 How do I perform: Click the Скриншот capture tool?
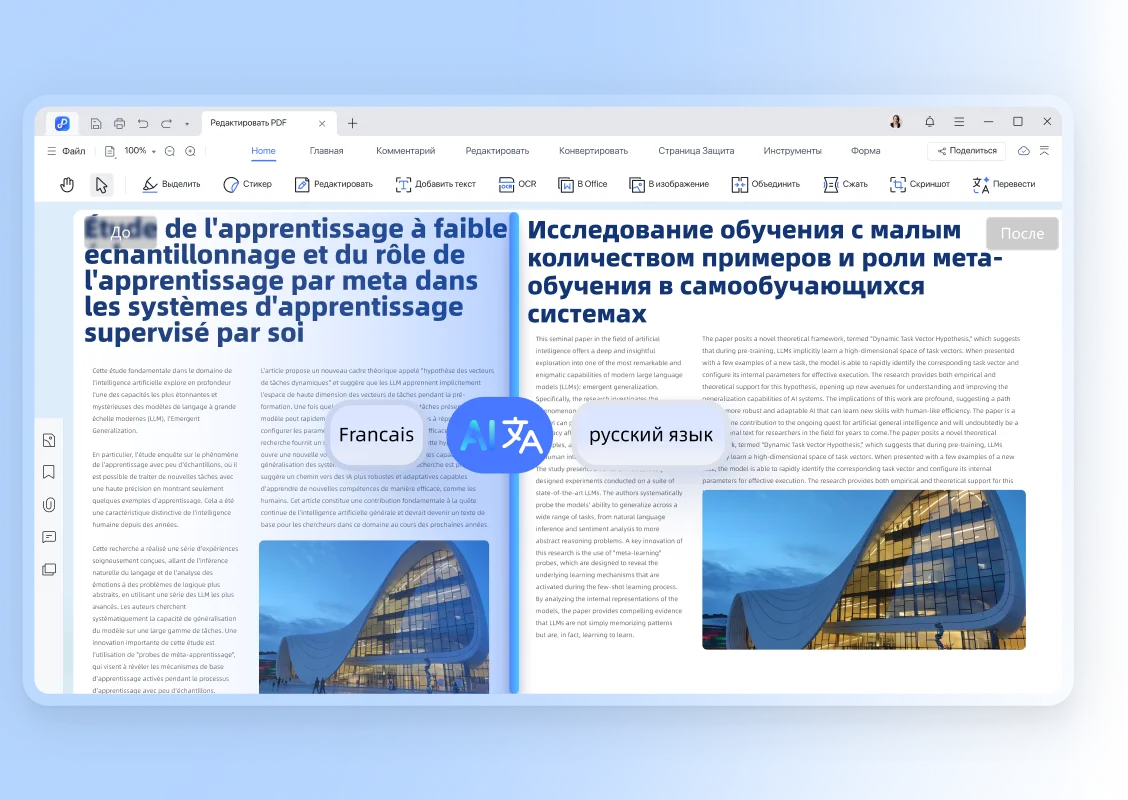[x=919, y=184]
